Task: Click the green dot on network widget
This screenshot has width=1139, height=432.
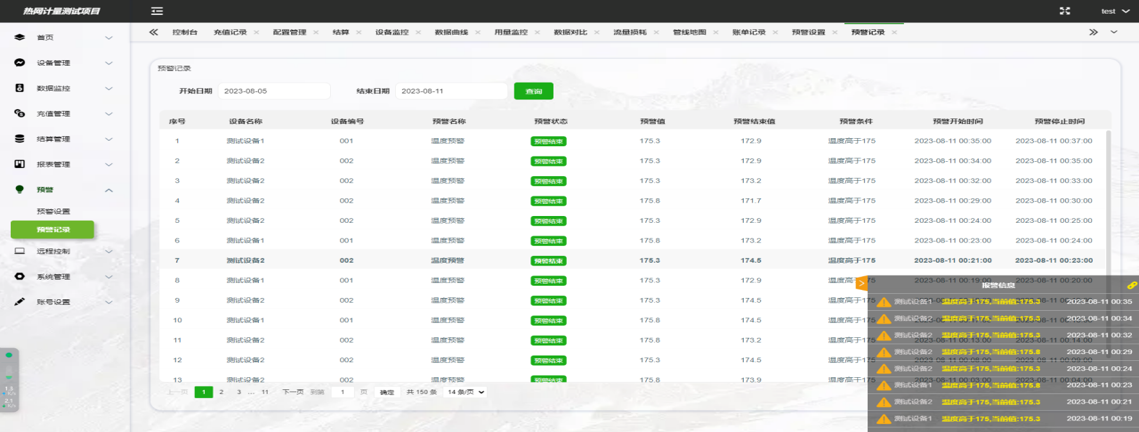Action: pos(9,355)
